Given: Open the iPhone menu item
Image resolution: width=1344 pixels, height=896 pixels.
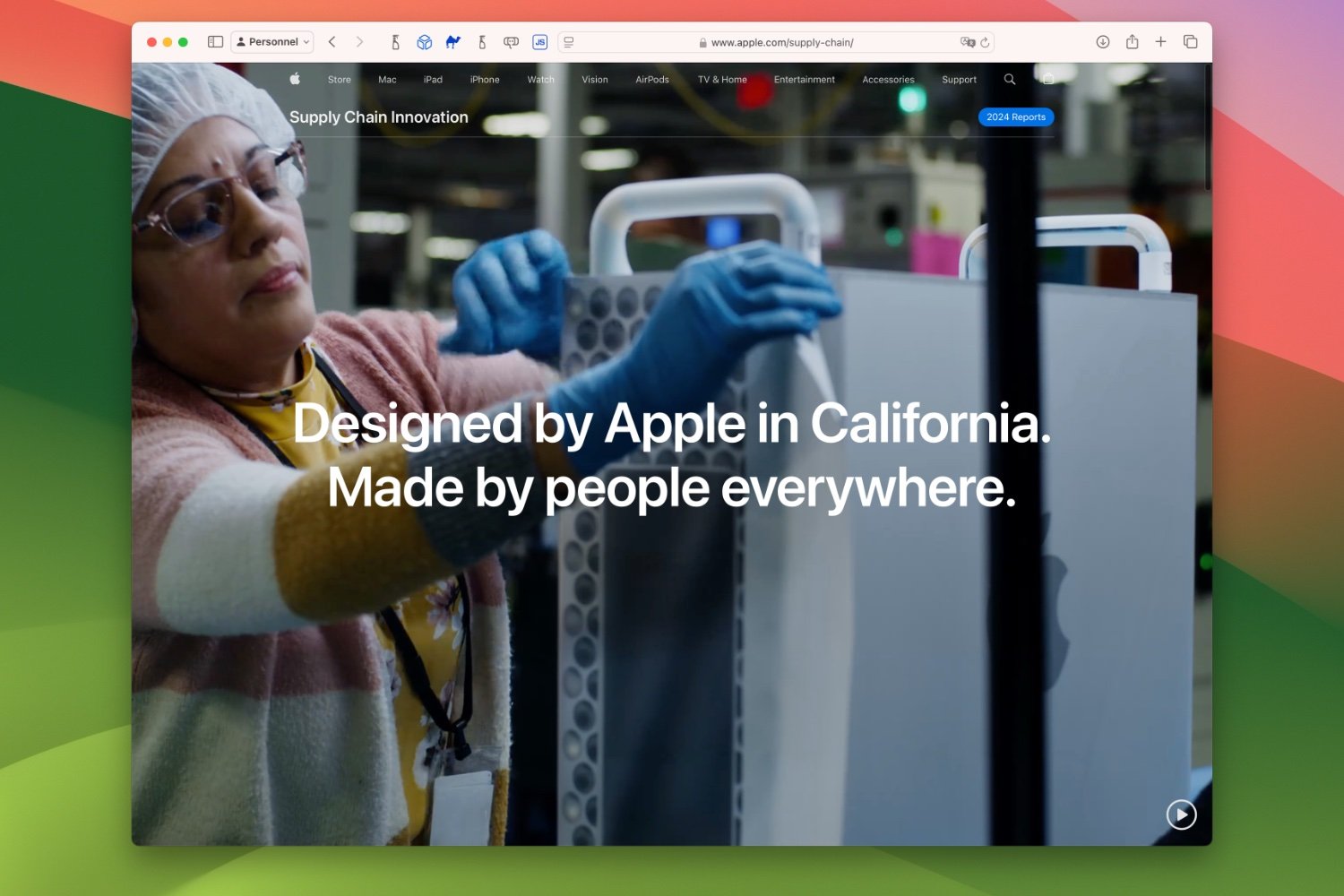Looking at the screenshot, I should (485, 80).
